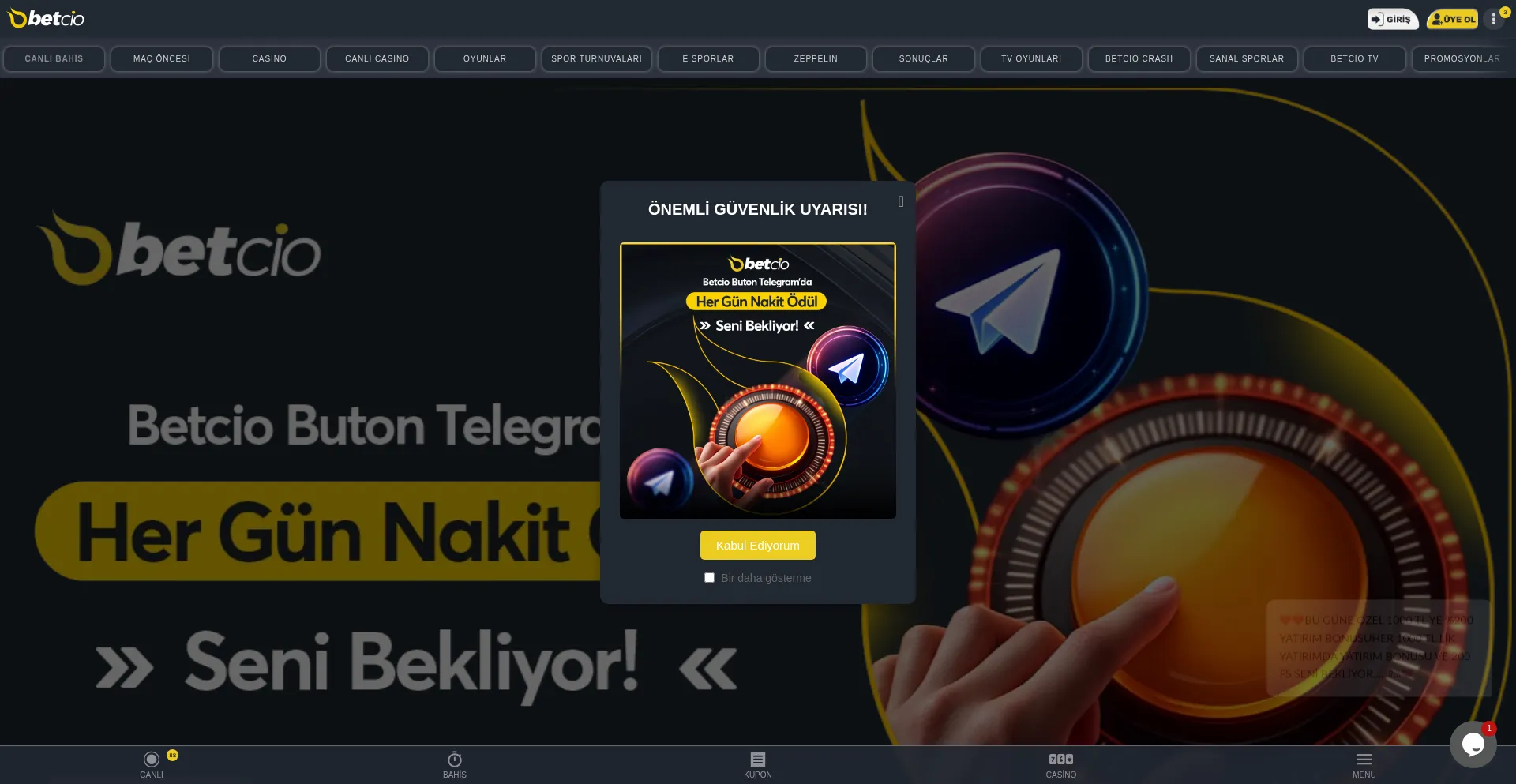Close the security warning popup
Screen dimensions: 1516x784
click(x=901, y=201)
